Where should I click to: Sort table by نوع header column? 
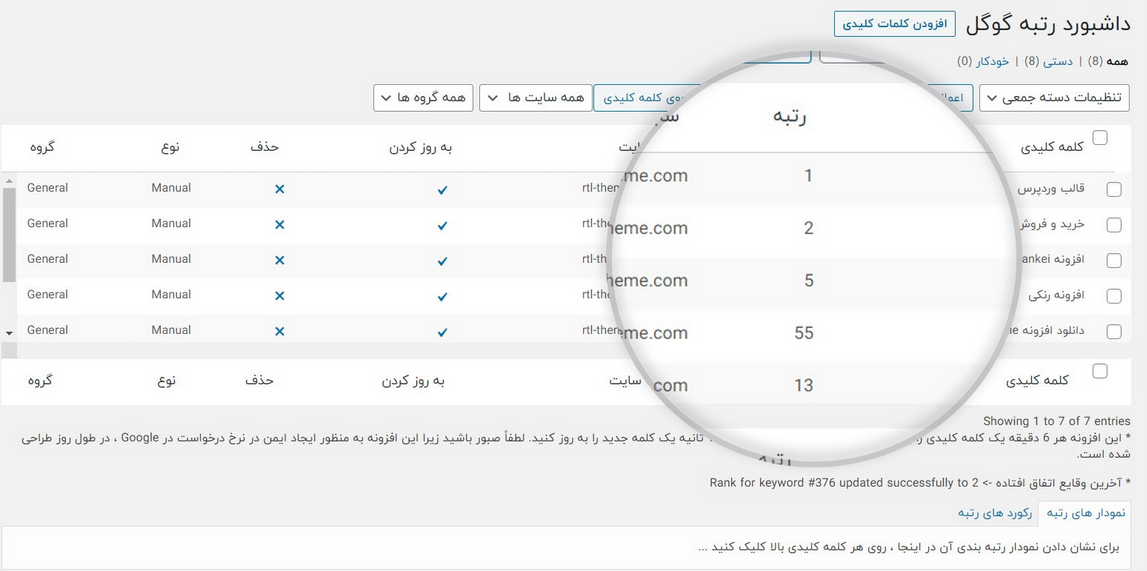click(170, 147)
